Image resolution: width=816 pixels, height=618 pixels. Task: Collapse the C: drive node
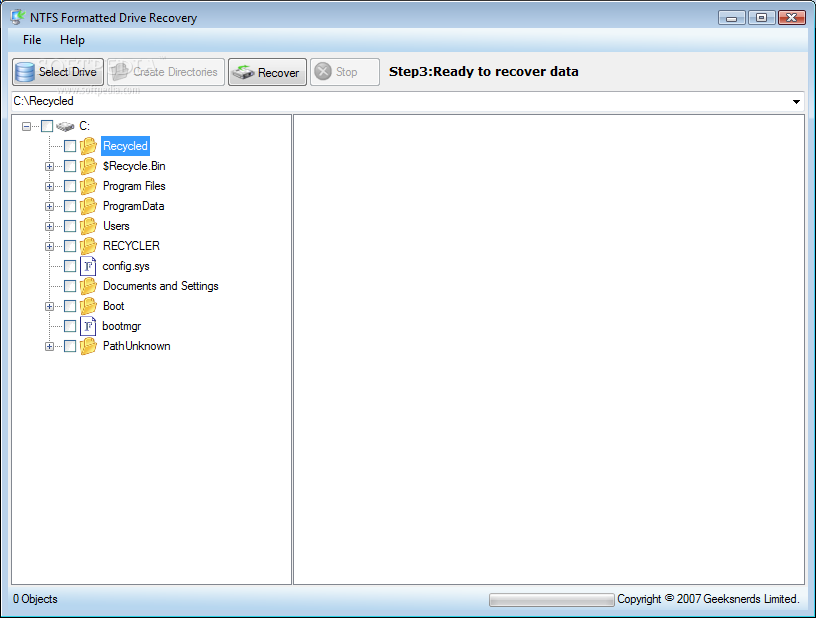[27, 126]
